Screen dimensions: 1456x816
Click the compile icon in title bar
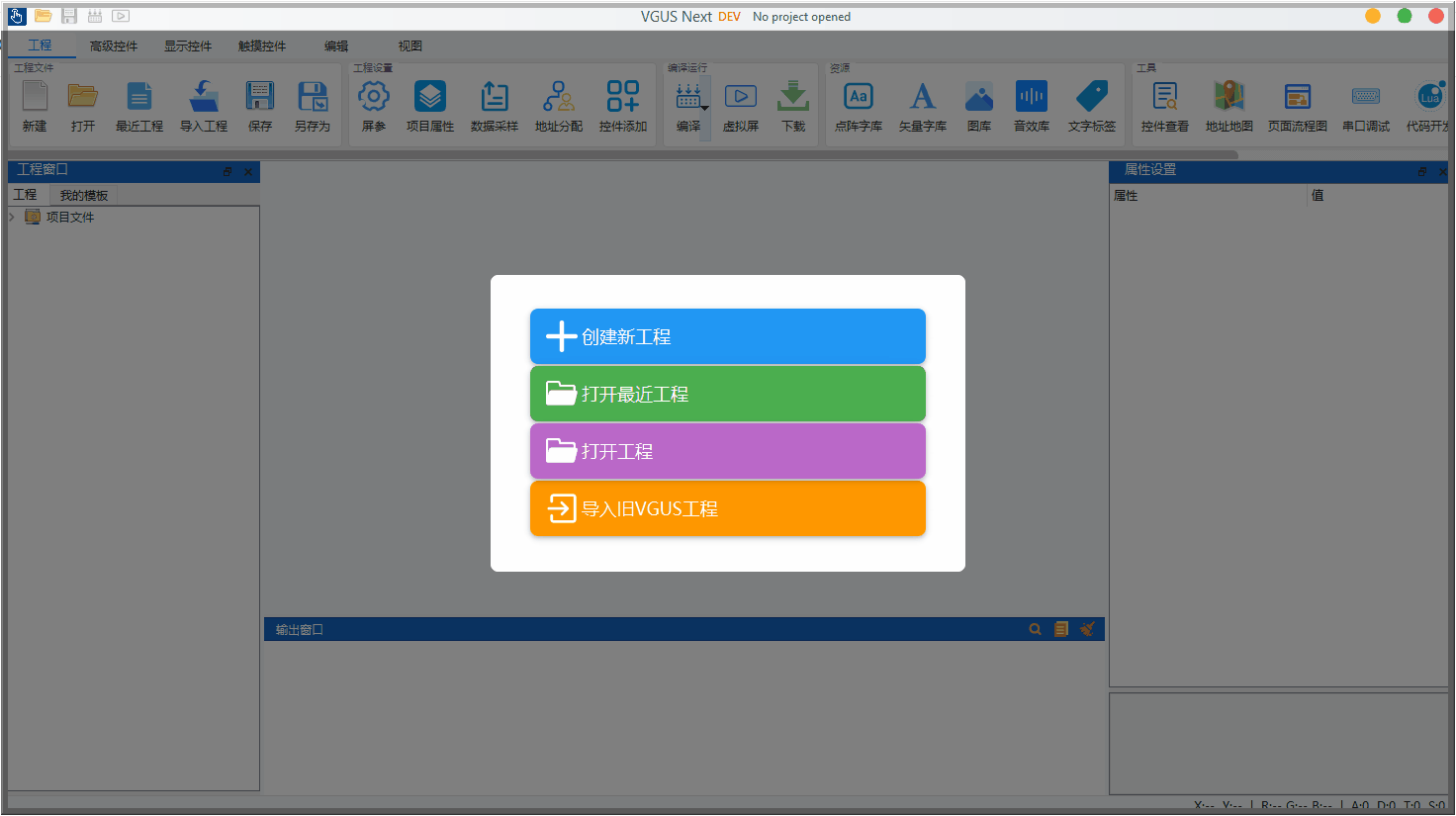tap(95, 16)
